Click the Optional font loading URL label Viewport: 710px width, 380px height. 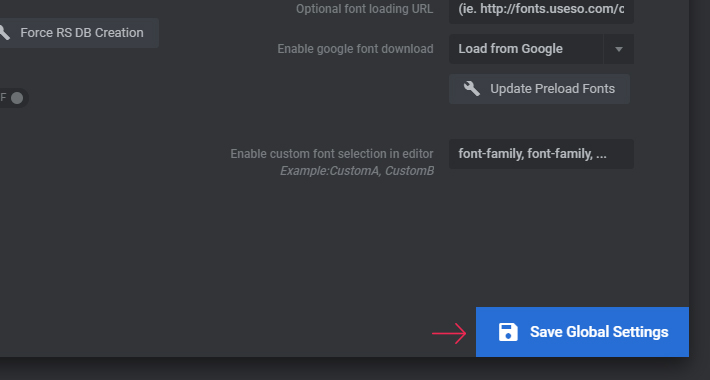click(x=365, y=9)
